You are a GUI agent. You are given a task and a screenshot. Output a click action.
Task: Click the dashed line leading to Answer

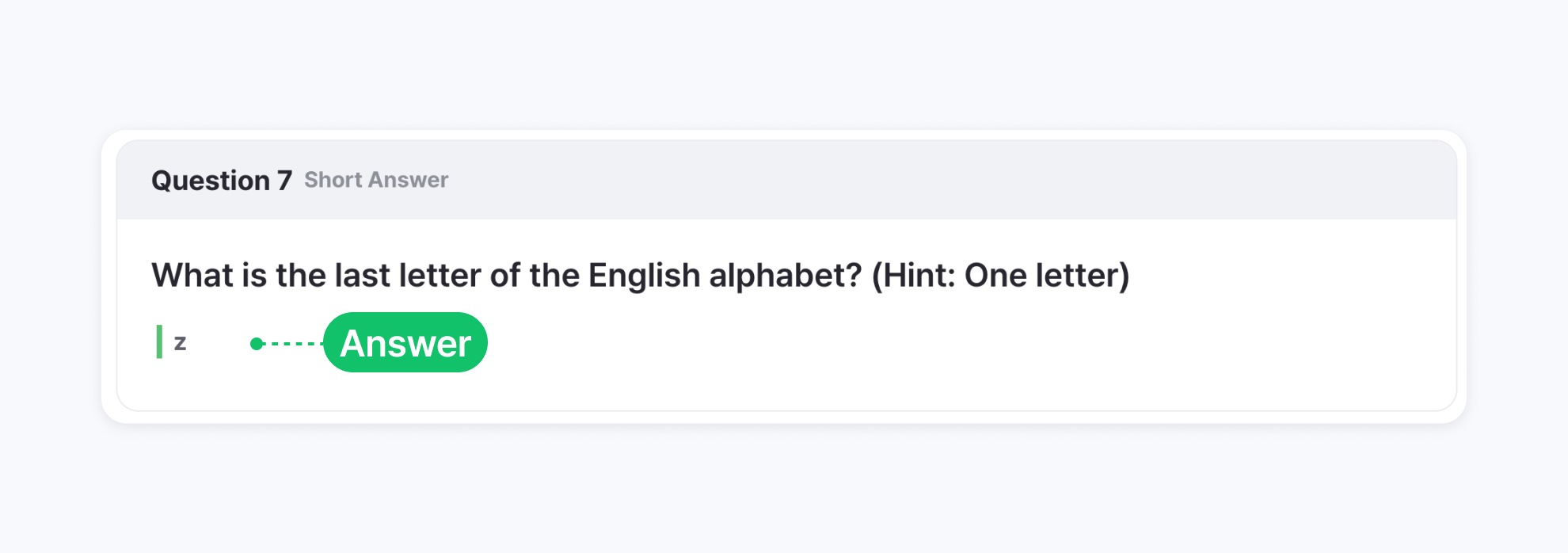(293, 344)
